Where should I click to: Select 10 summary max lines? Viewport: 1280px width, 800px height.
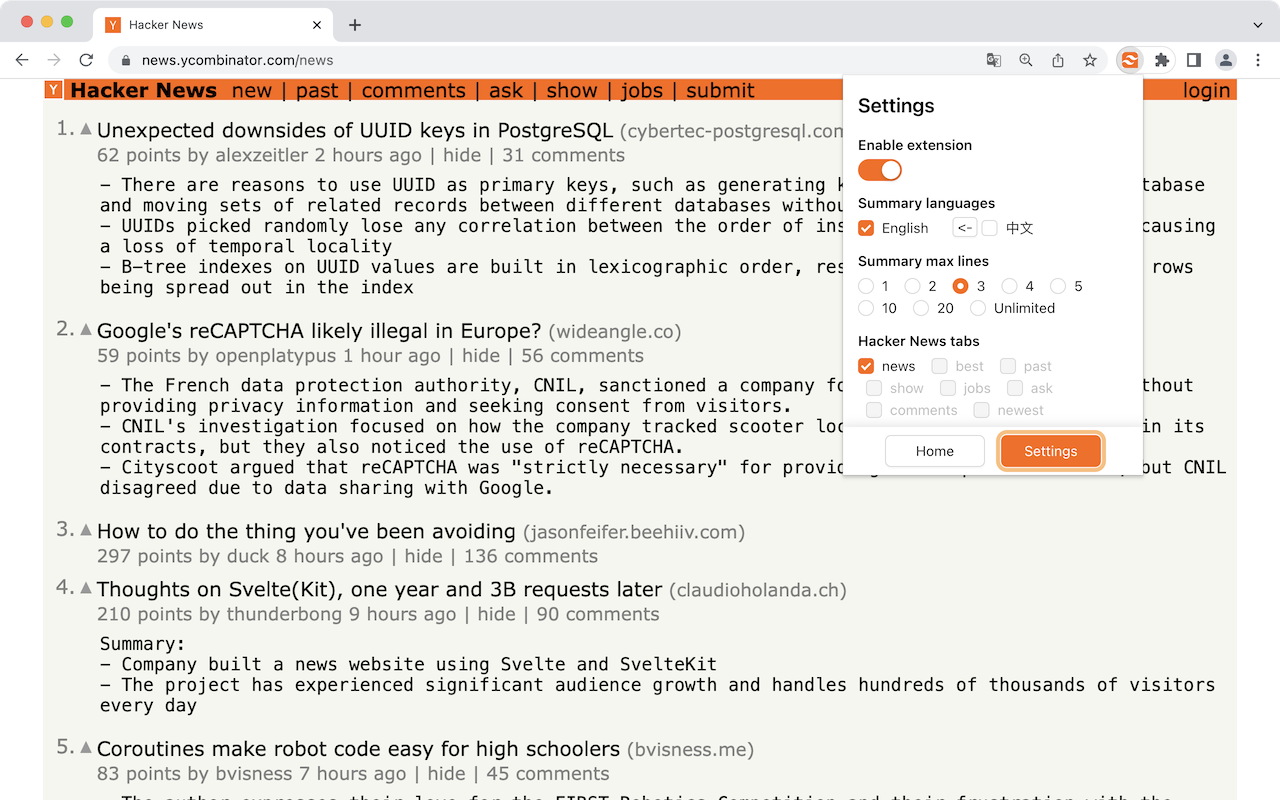tap(866, 308)
